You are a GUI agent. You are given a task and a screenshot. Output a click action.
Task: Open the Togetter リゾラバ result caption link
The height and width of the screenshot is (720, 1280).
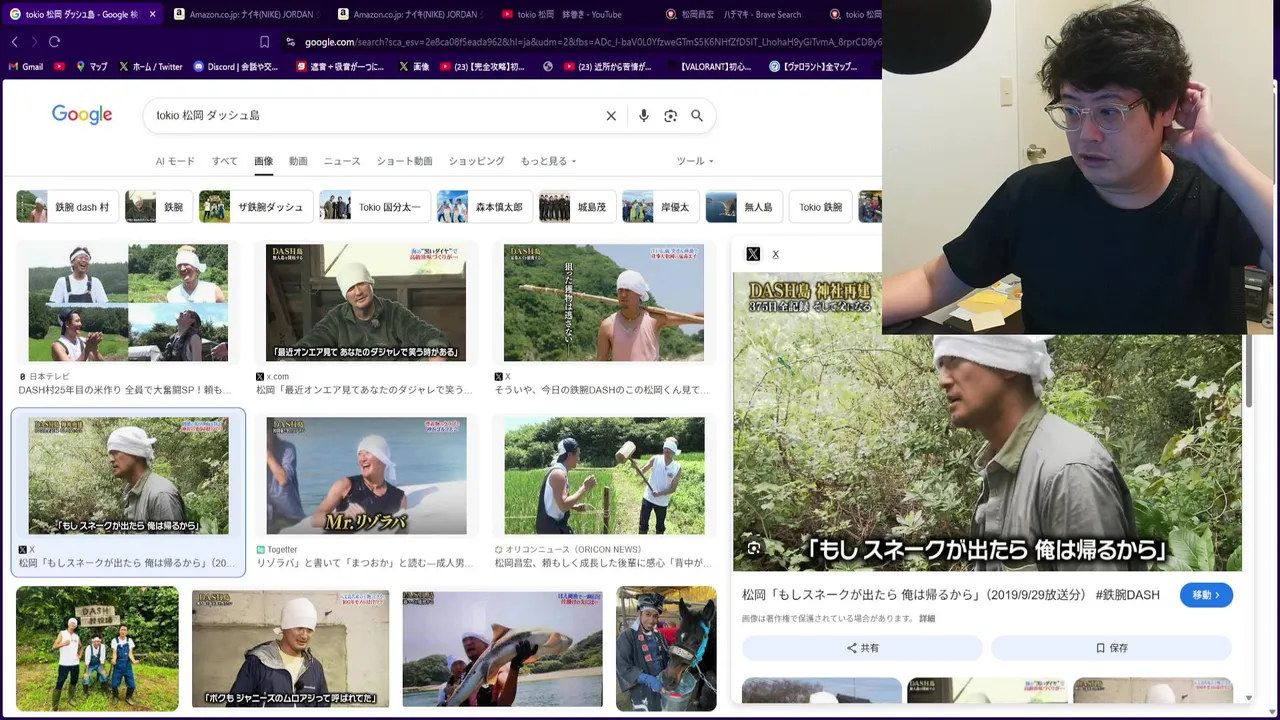(x=365, y=563)
